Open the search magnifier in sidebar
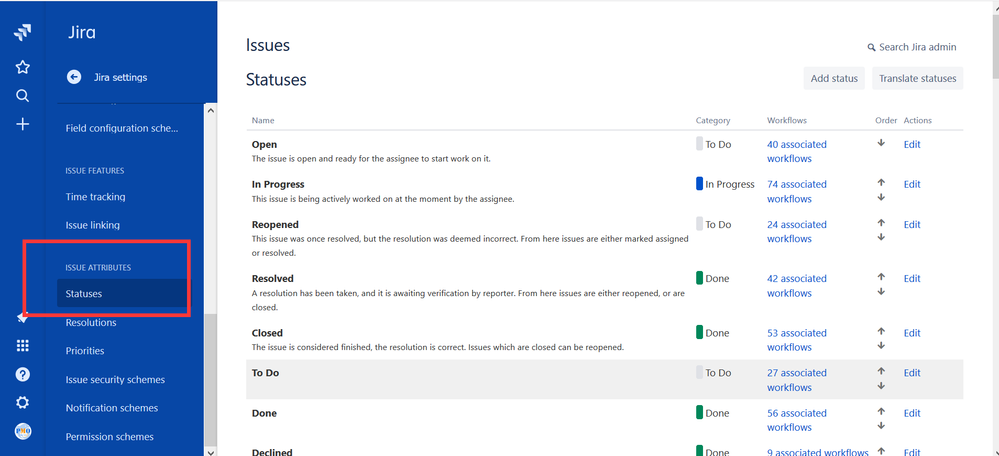 click(22, 96)
